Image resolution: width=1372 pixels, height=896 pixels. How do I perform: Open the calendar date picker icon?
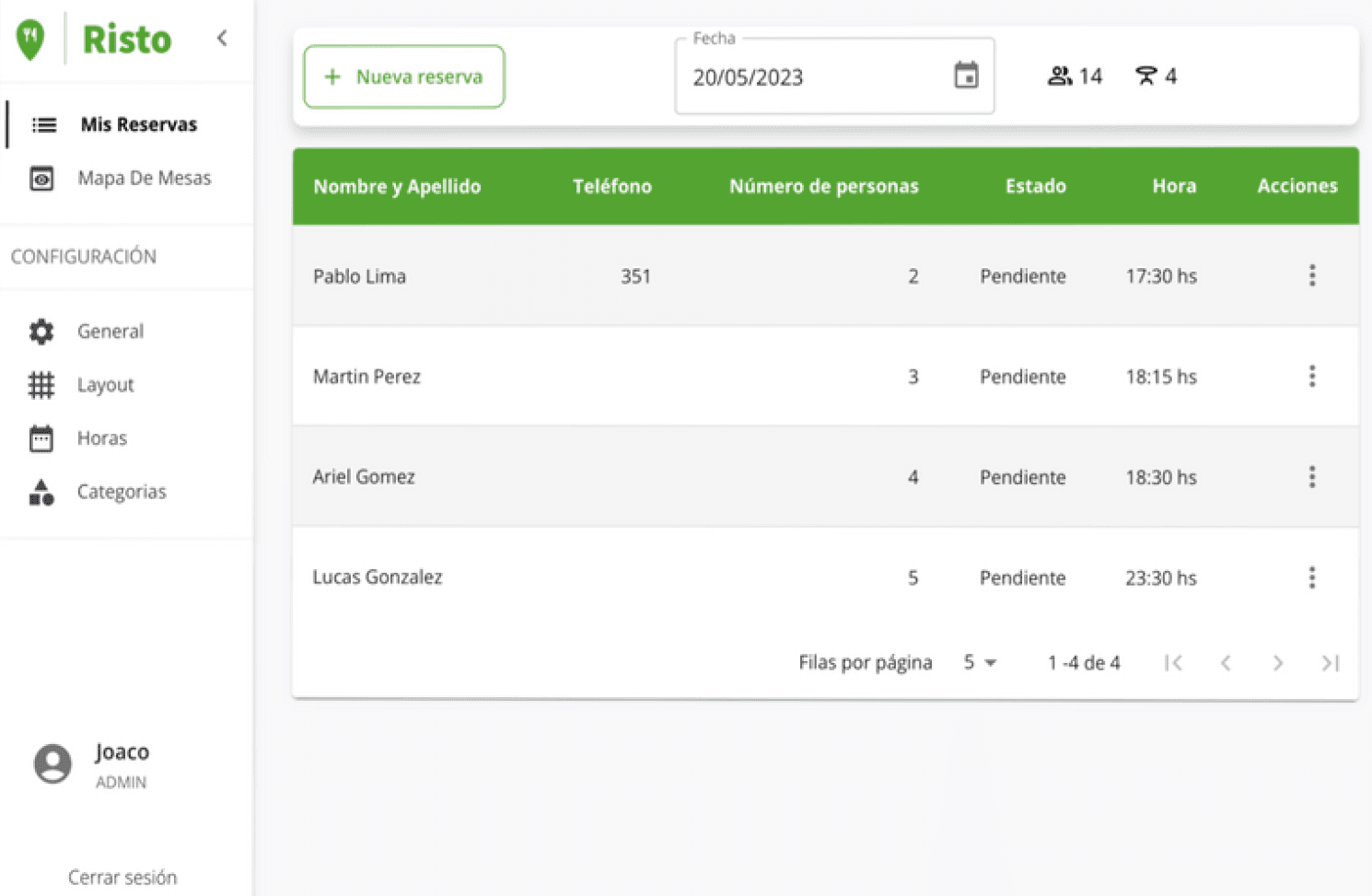click(x=966, y=76)
